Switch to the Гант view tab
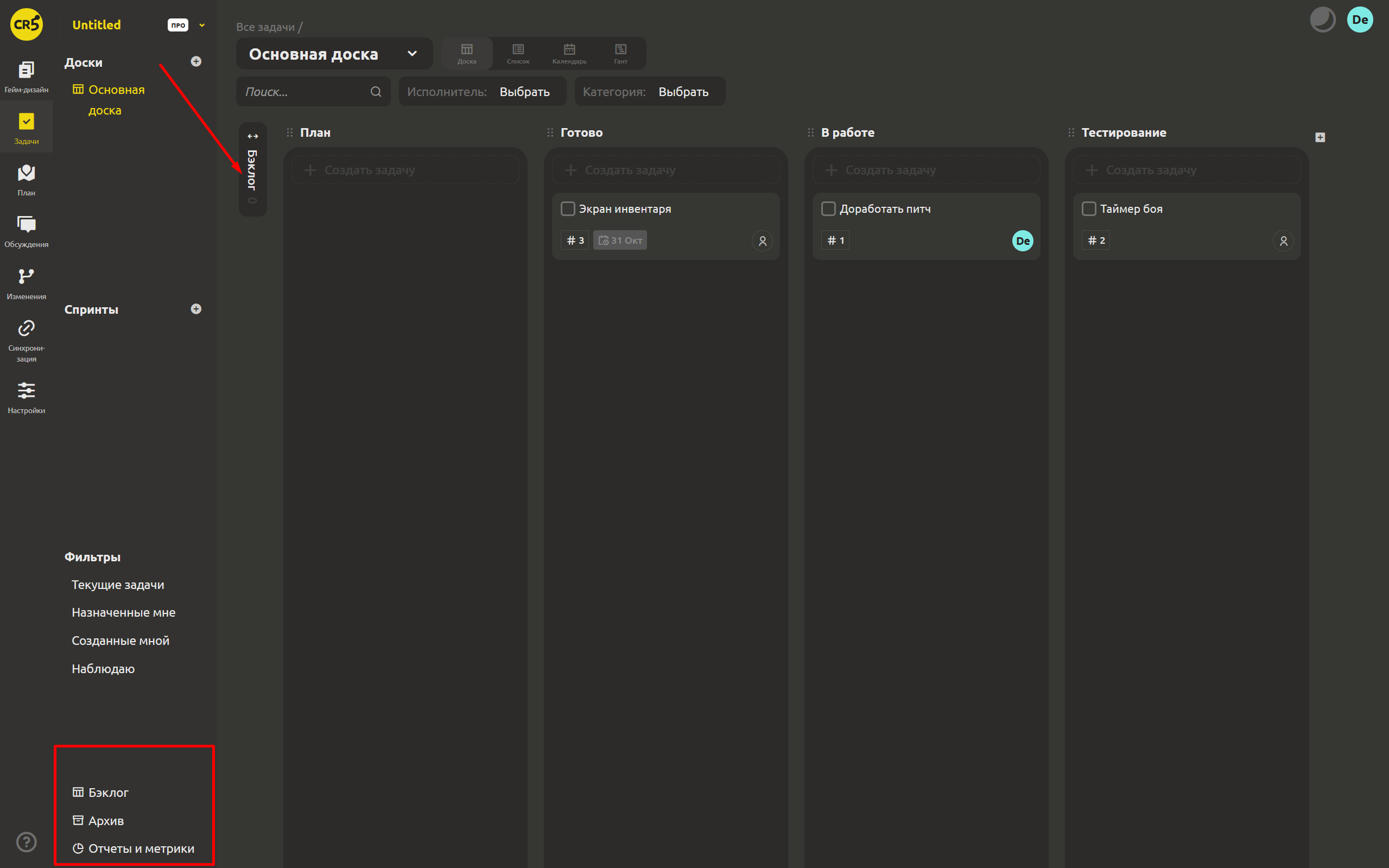Image resolution: width=1389 pixels, height=868 pixels. click(x=620, y=54)
